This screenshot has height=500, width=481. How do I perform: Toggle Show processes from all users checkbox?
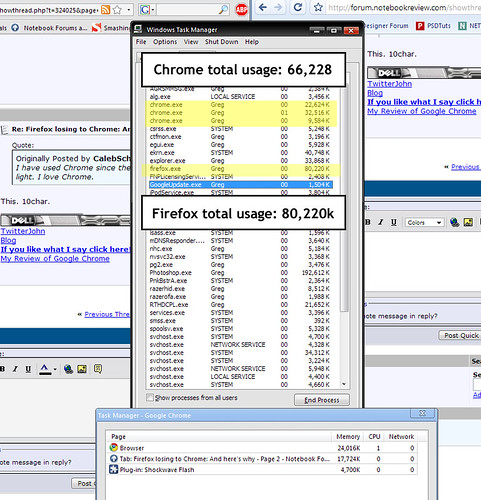click(x=150, y=397)
